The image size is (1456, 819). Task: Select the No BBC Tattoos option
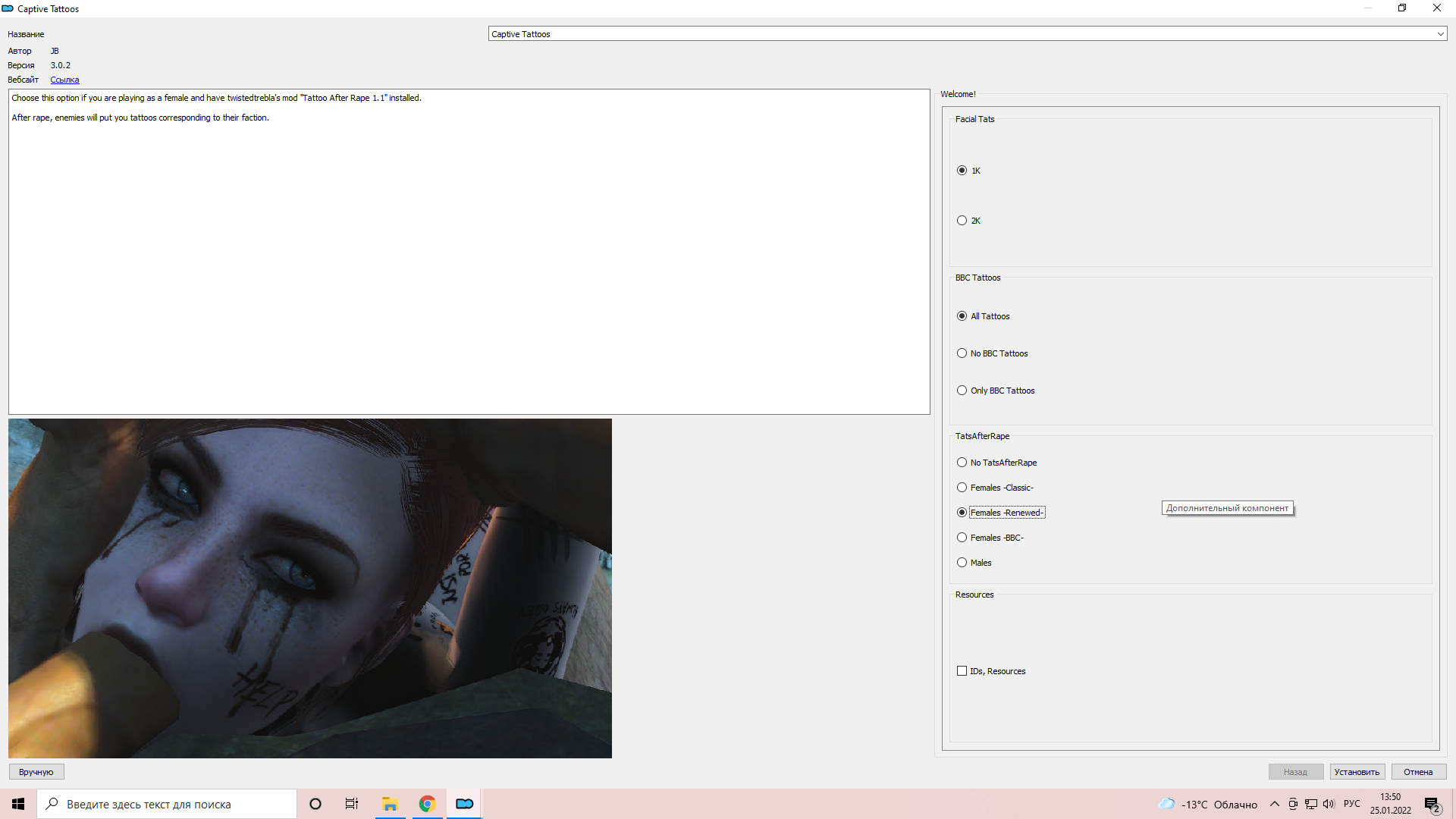(x=962, y=353)
